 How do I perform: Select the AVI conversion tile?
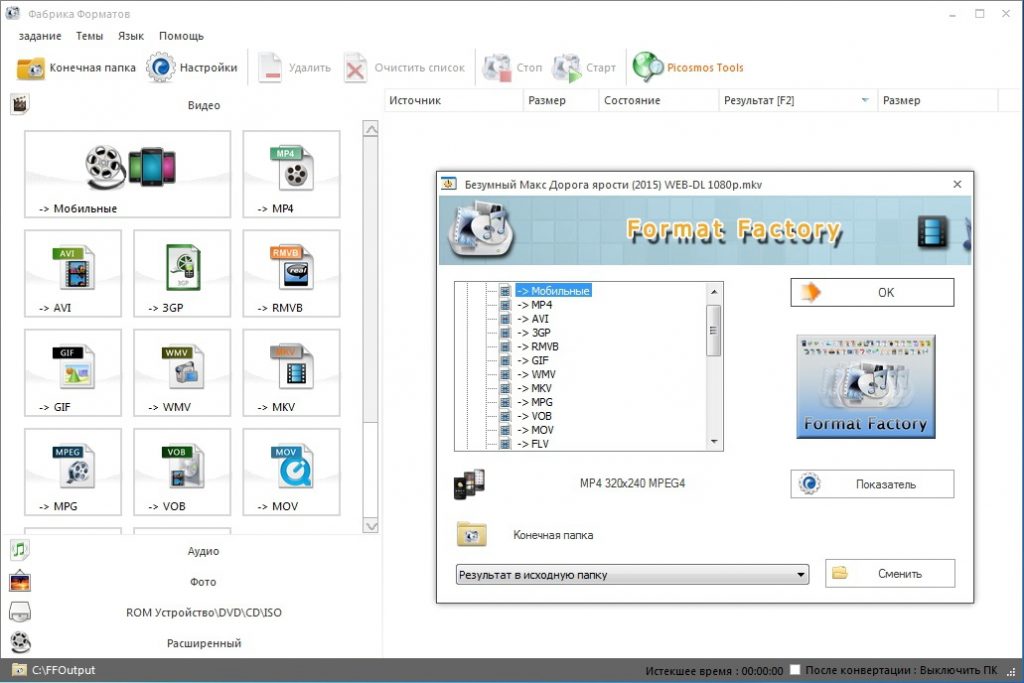[72, 273]
